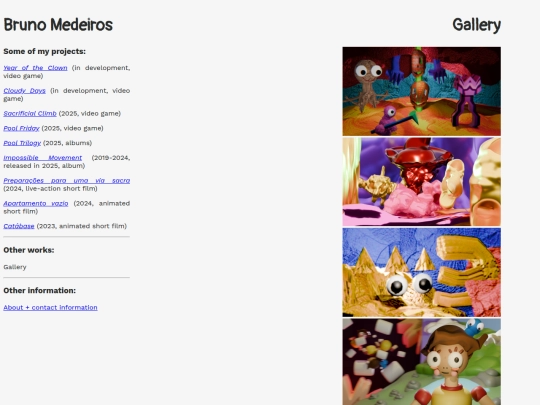The width and height of the screenshot is (540, 405).
Task: Open the red metallic sculpture on purple image
Action: [422, 182]
